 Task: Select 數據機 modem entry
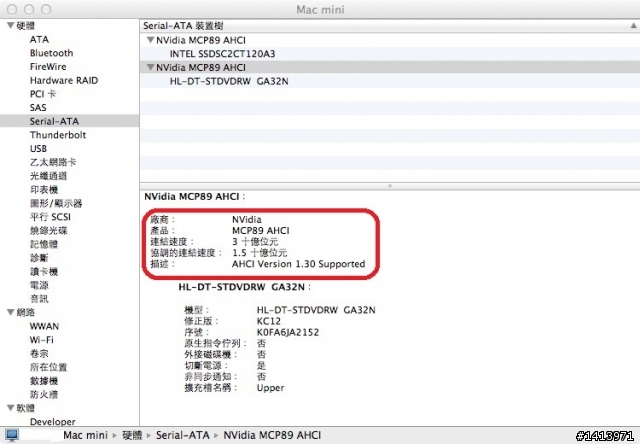coord(44,381)
